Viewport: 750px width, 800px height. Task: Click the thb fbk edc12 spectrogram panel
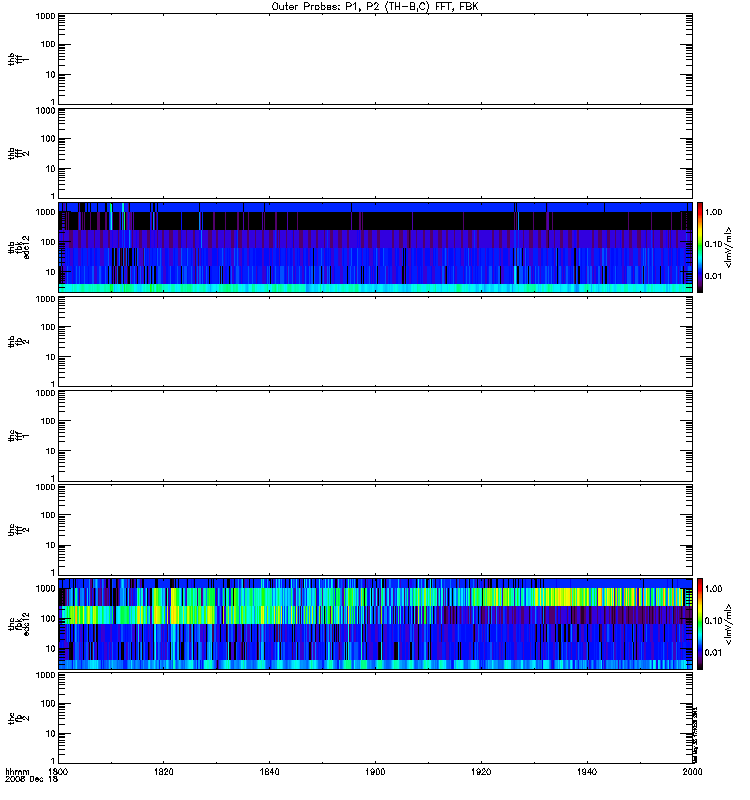coord(375,247)
